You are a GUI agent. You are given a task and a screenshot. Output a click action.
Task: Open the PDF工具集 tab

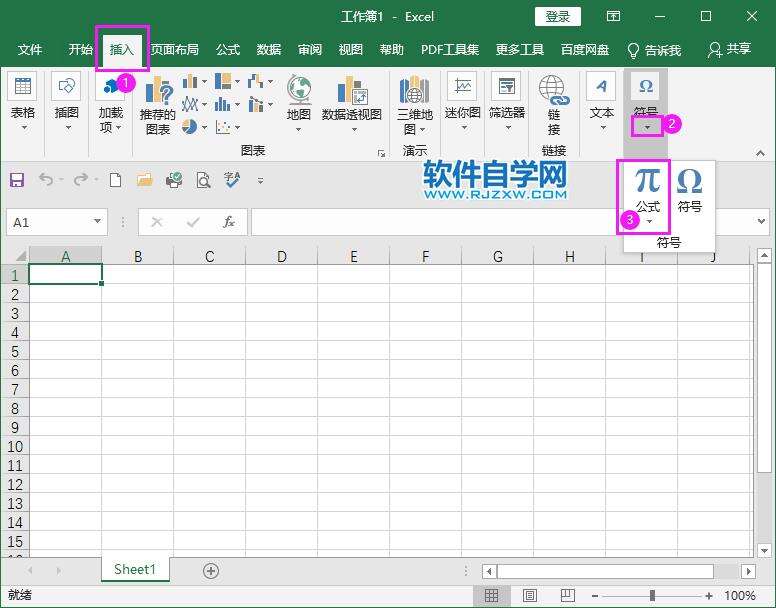(x=449, y=49)
